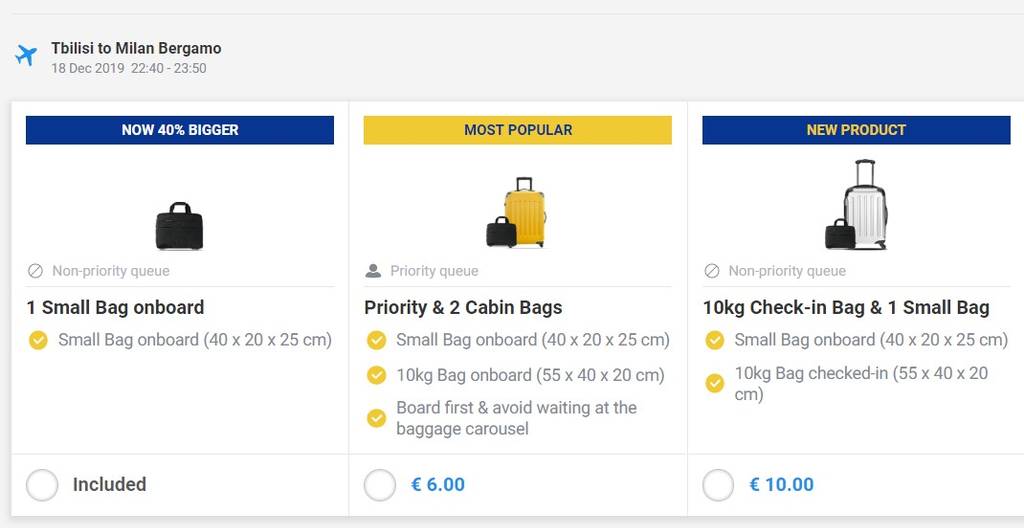1024x528 pixels.
Task: Click the yellow suitcase image
Action: pos(524,213)
